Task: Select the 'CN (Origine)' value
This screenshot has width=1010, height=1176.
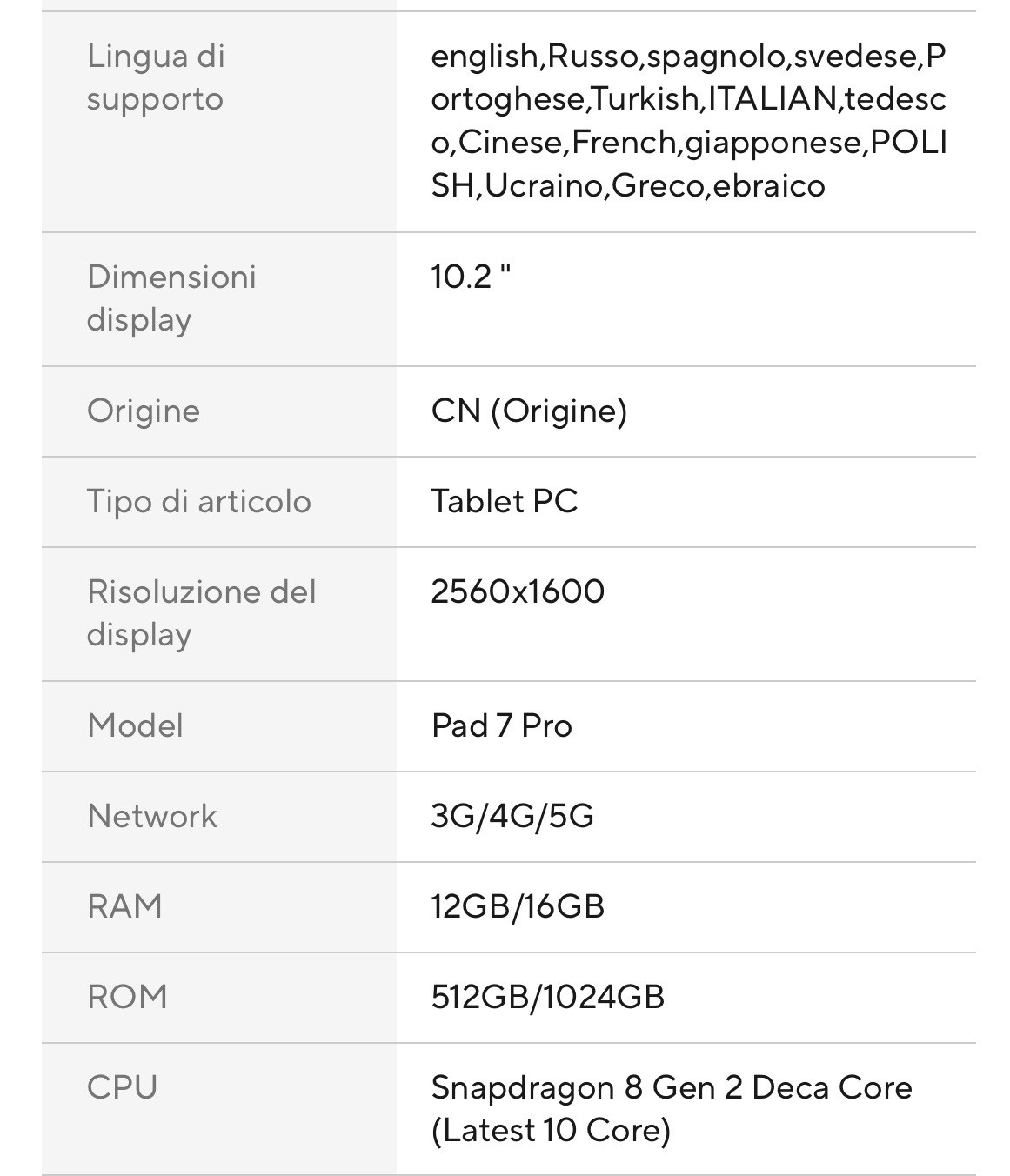Action: (x=529, y=411)
